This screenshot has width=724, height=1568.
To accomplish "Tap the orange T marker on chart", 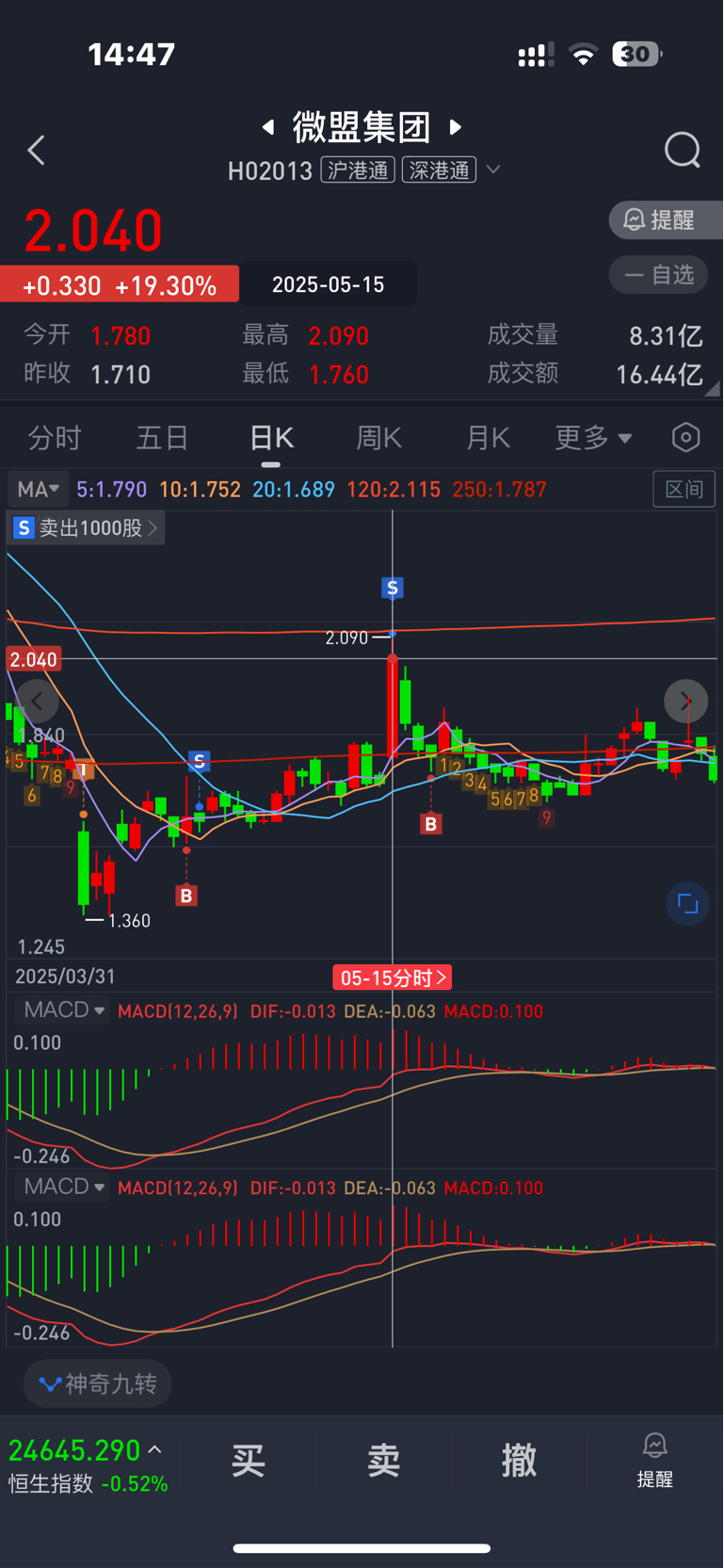I will pos(84,770).
